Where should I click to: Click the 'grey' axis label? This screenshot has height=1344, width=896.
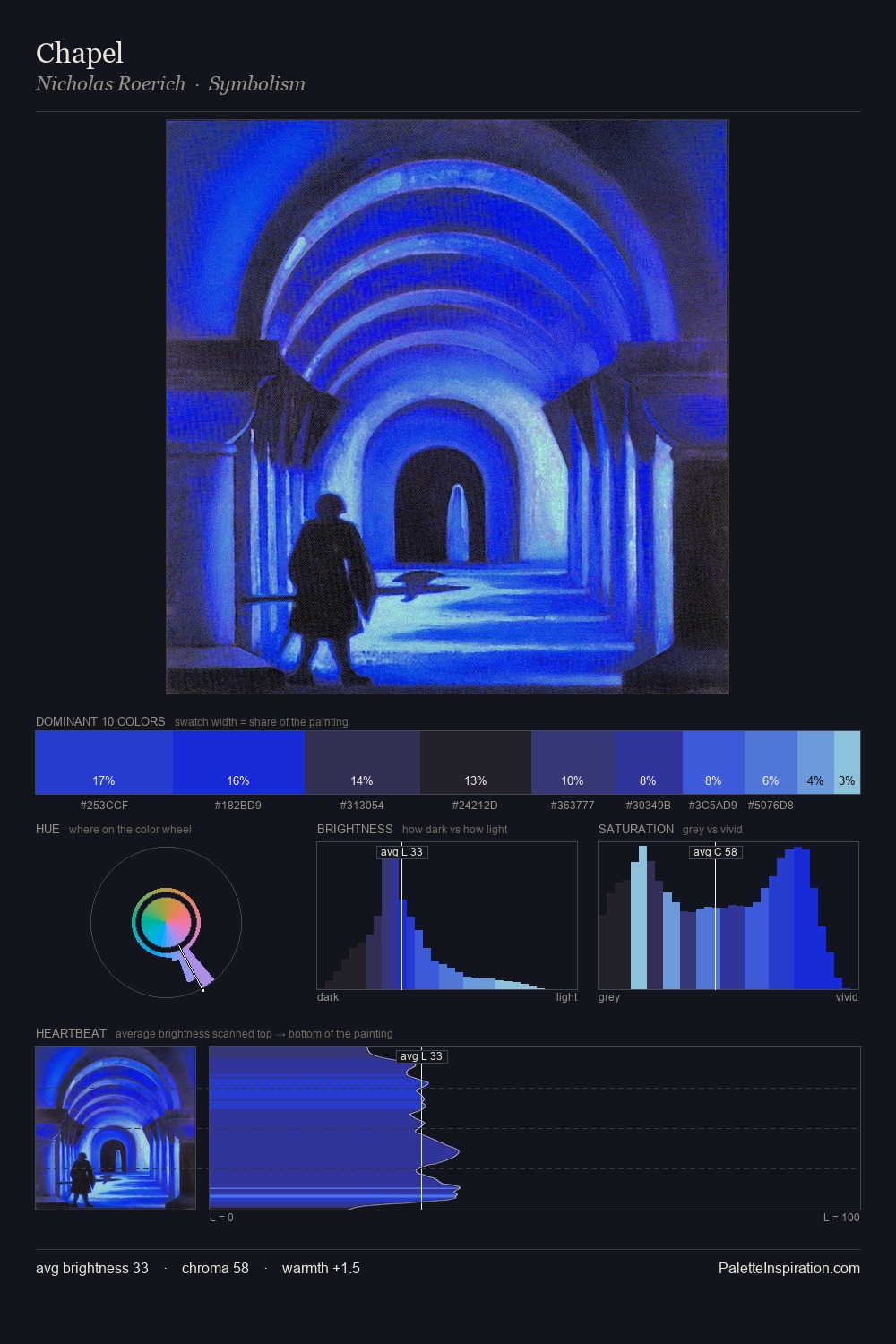[x=609, y=997]
